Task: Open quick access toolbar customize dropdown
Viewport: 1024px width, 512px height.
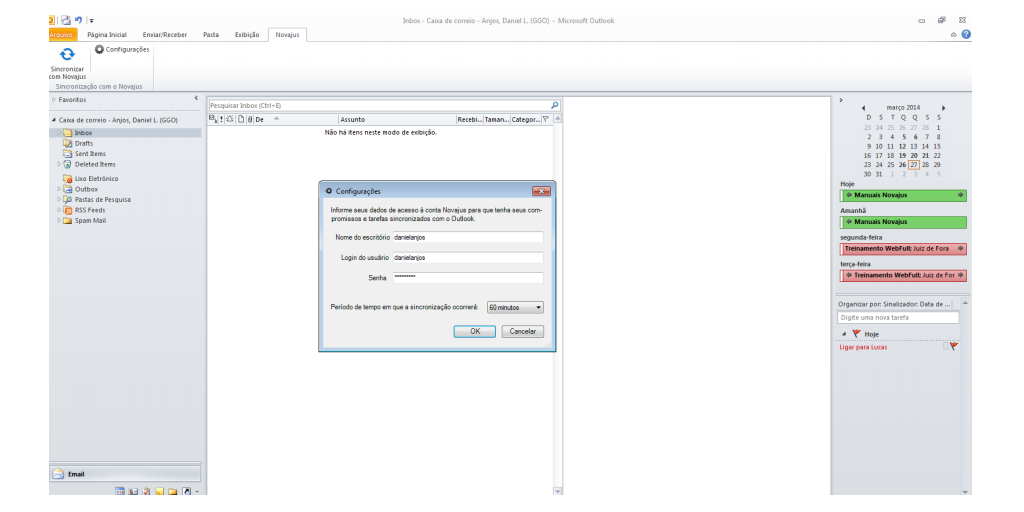Action: click(91, 21)
